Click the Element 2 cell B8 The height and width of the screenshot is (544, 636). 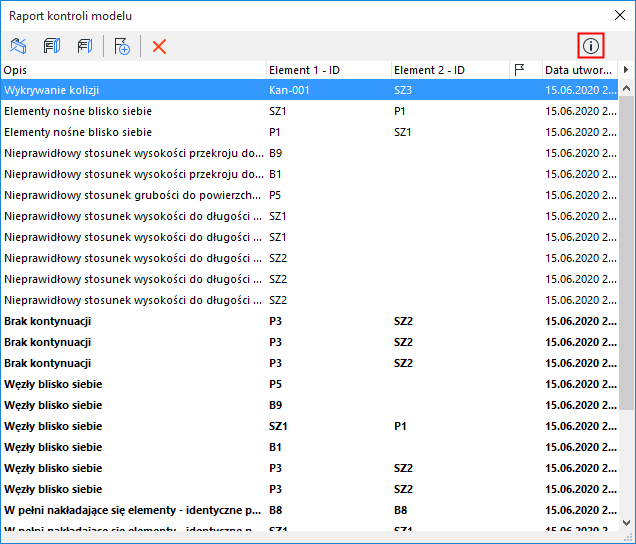(x=400, y=510)
